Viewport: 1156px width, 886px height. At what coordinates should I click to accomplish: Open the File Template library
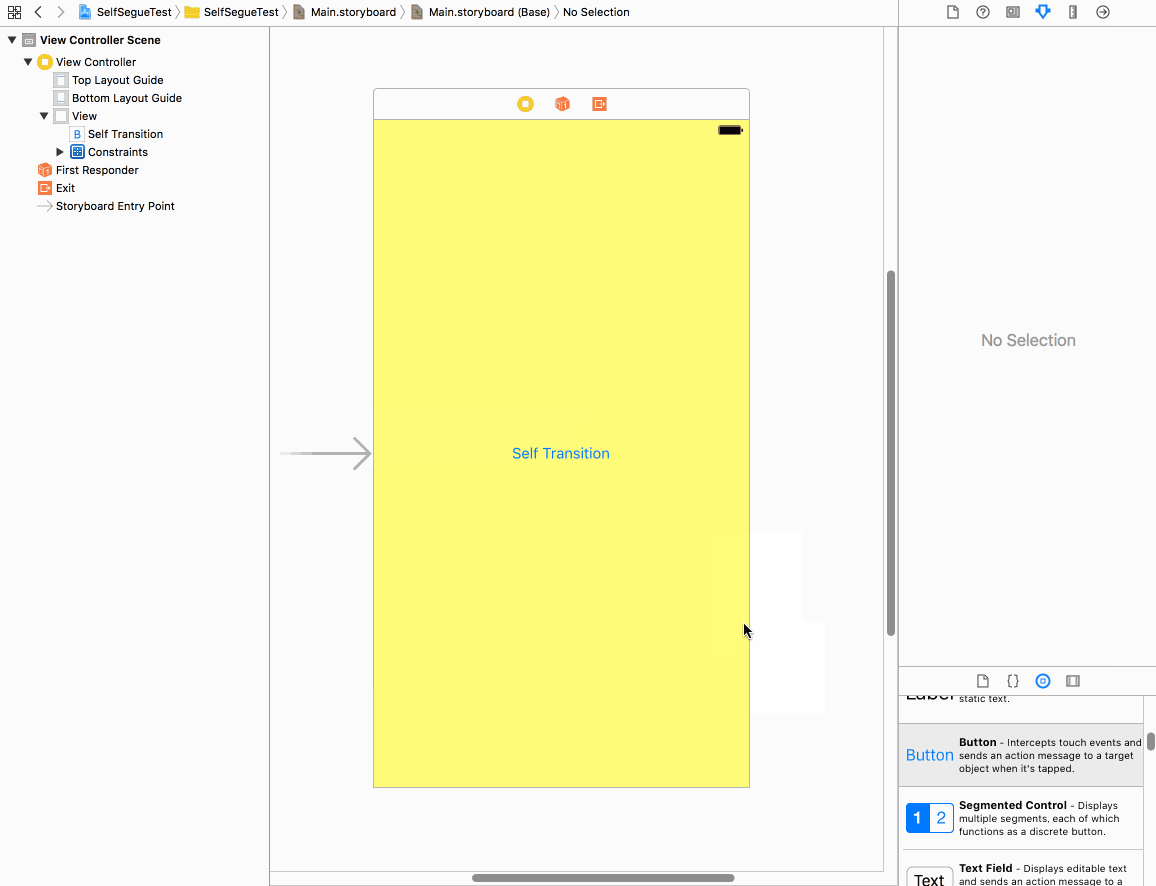[982, 680]
